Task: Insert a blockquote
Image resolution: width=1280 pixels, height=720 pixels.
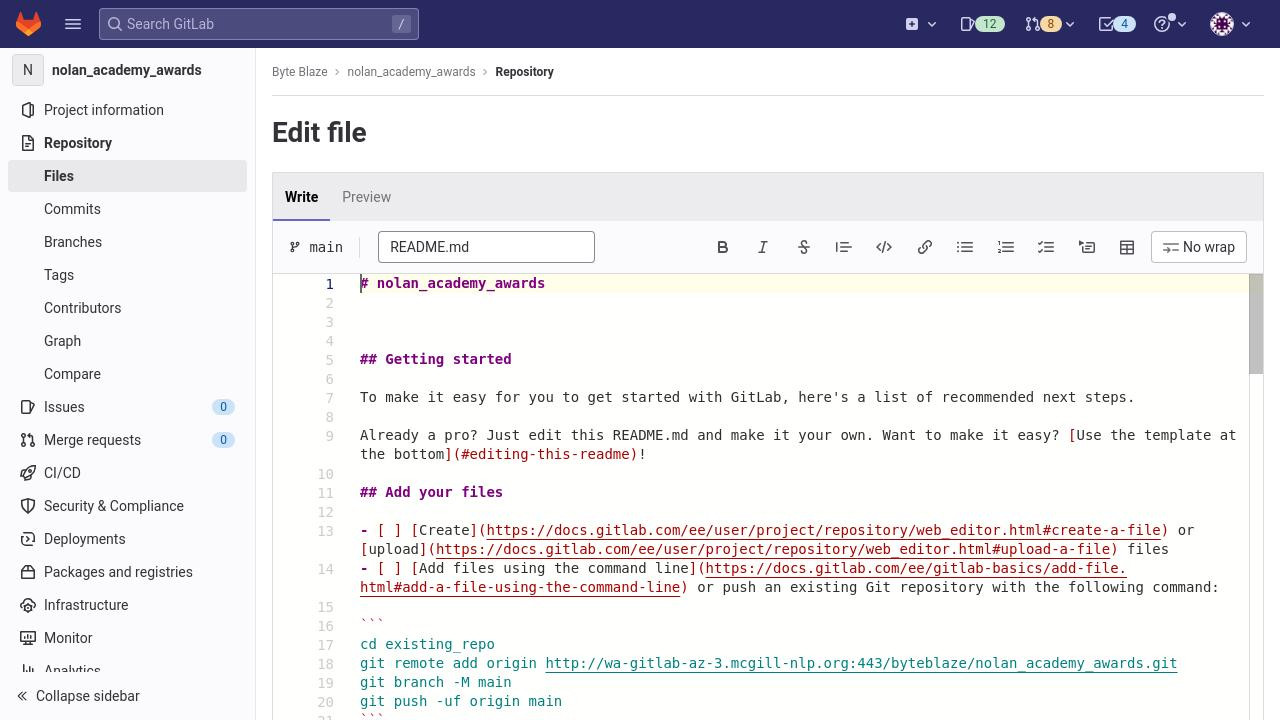Action: pyautogui.click(x=844, y=247)
